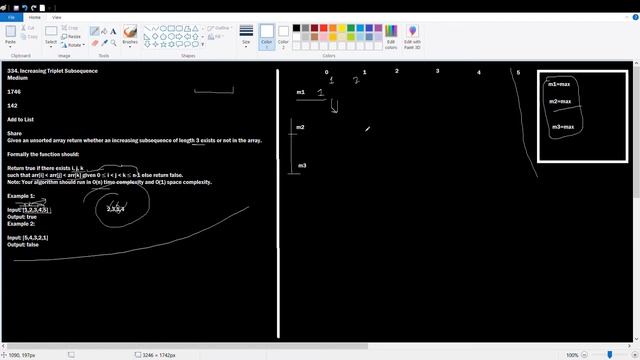The width and height of the screenshot is (640, 360).
Task: Click the Paste clipboard icon
Action: pyautogui.click(x=11, y=31)
